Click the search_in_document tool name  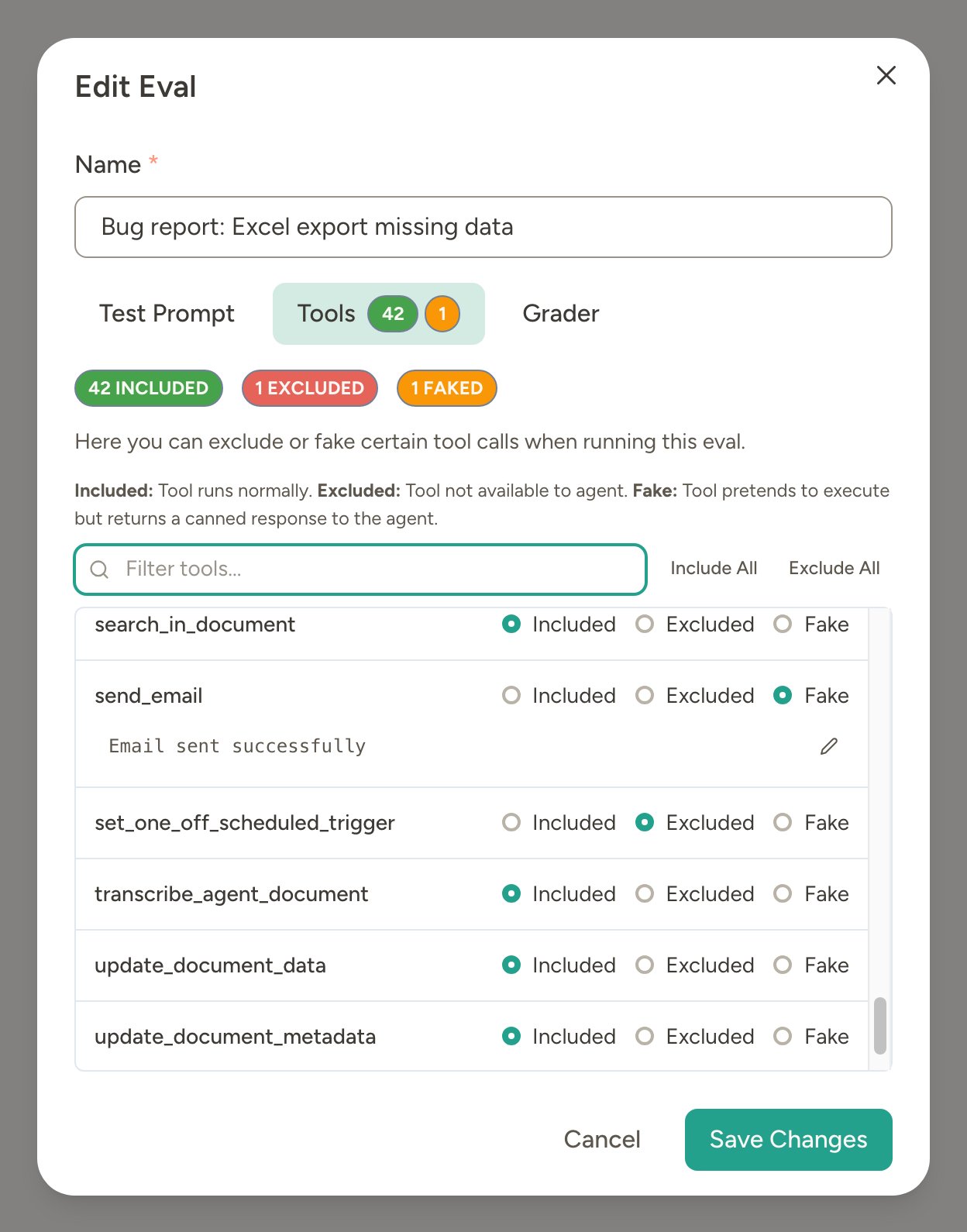pos(195,625)
